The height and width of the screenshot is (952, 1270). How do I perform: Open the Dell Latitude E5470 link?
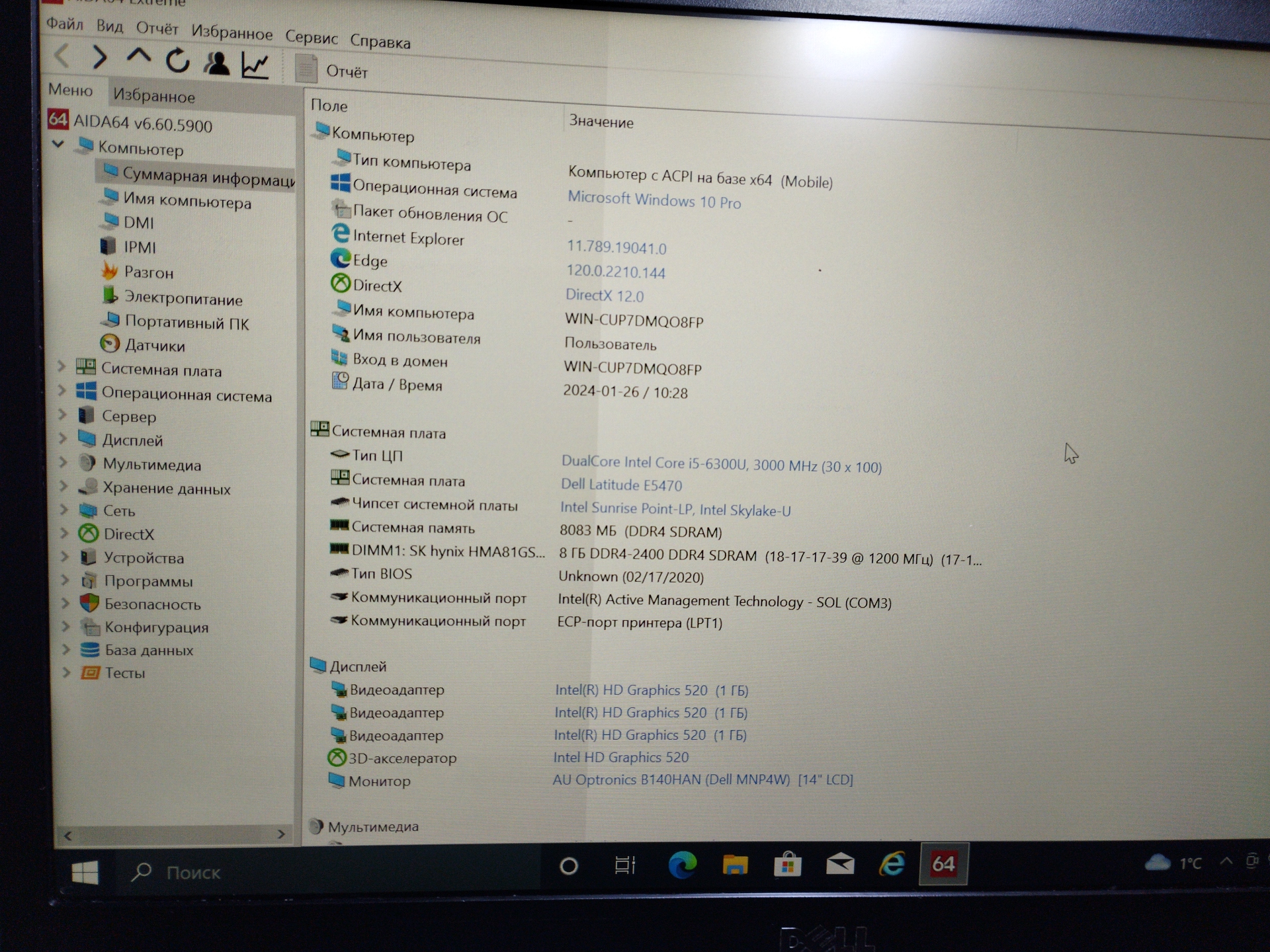click(621, 485)
